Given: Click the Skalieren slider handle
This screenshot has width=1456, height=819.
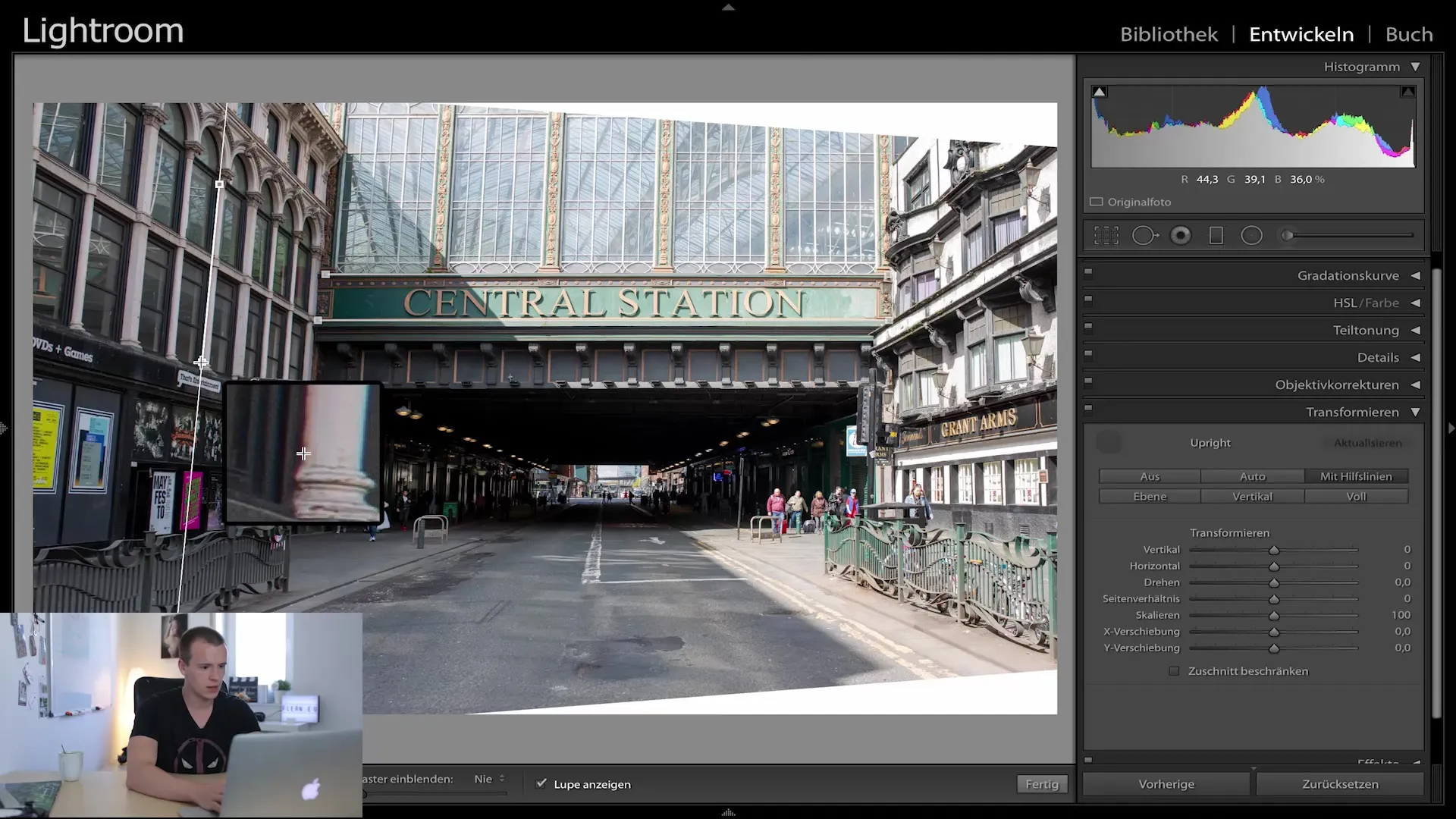Looking at the screenshot, I should (x=1274, y=616).
